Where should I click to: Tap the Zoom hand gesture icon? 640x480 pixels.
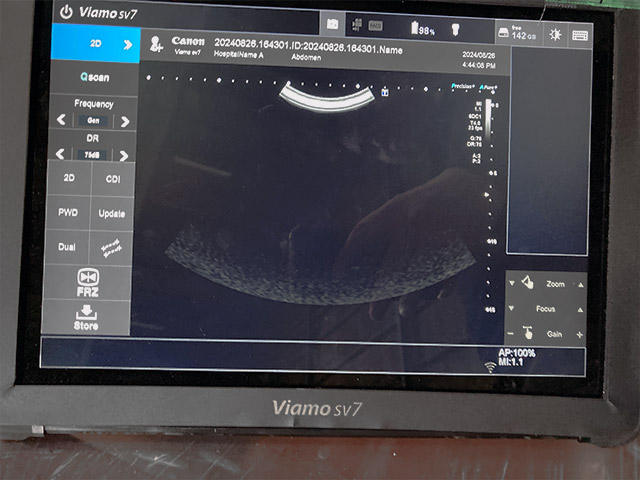pos(527,282)
